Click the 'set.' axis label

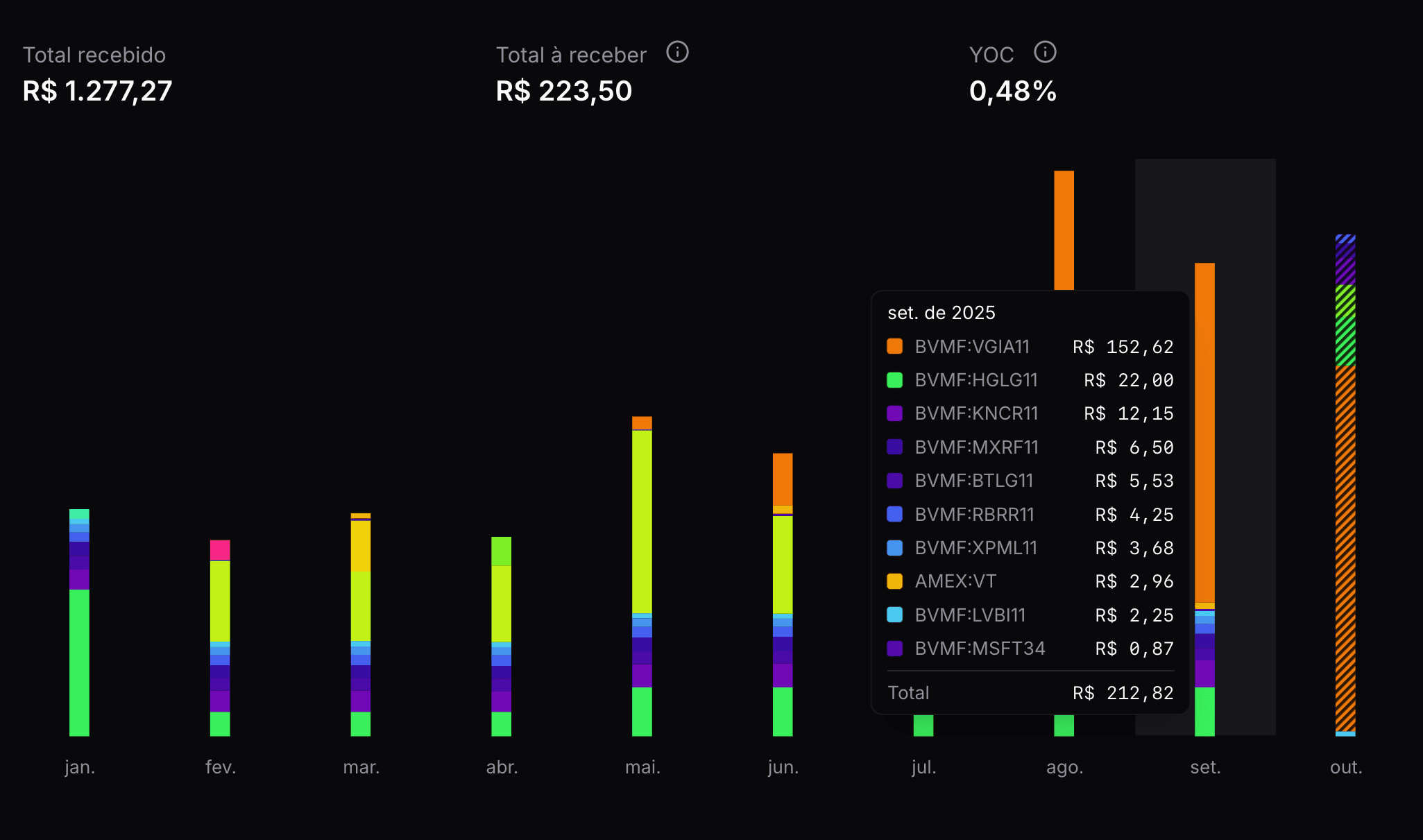click(1205, 767)
